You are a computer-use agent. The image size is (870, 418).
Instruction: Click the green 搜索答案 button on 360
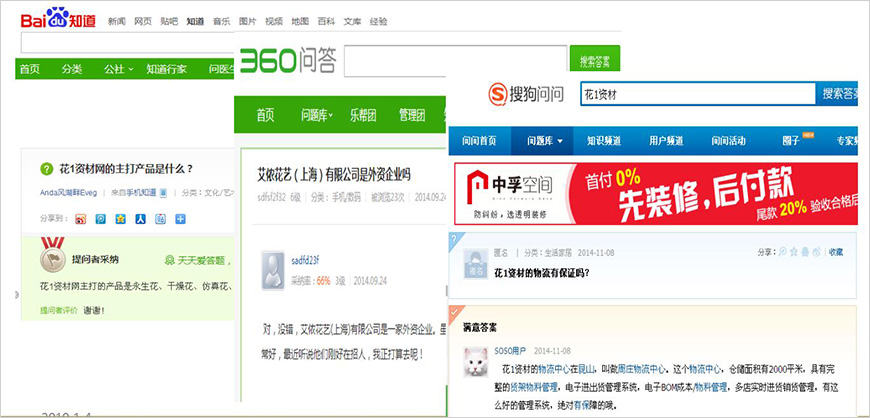pos(594,62)
